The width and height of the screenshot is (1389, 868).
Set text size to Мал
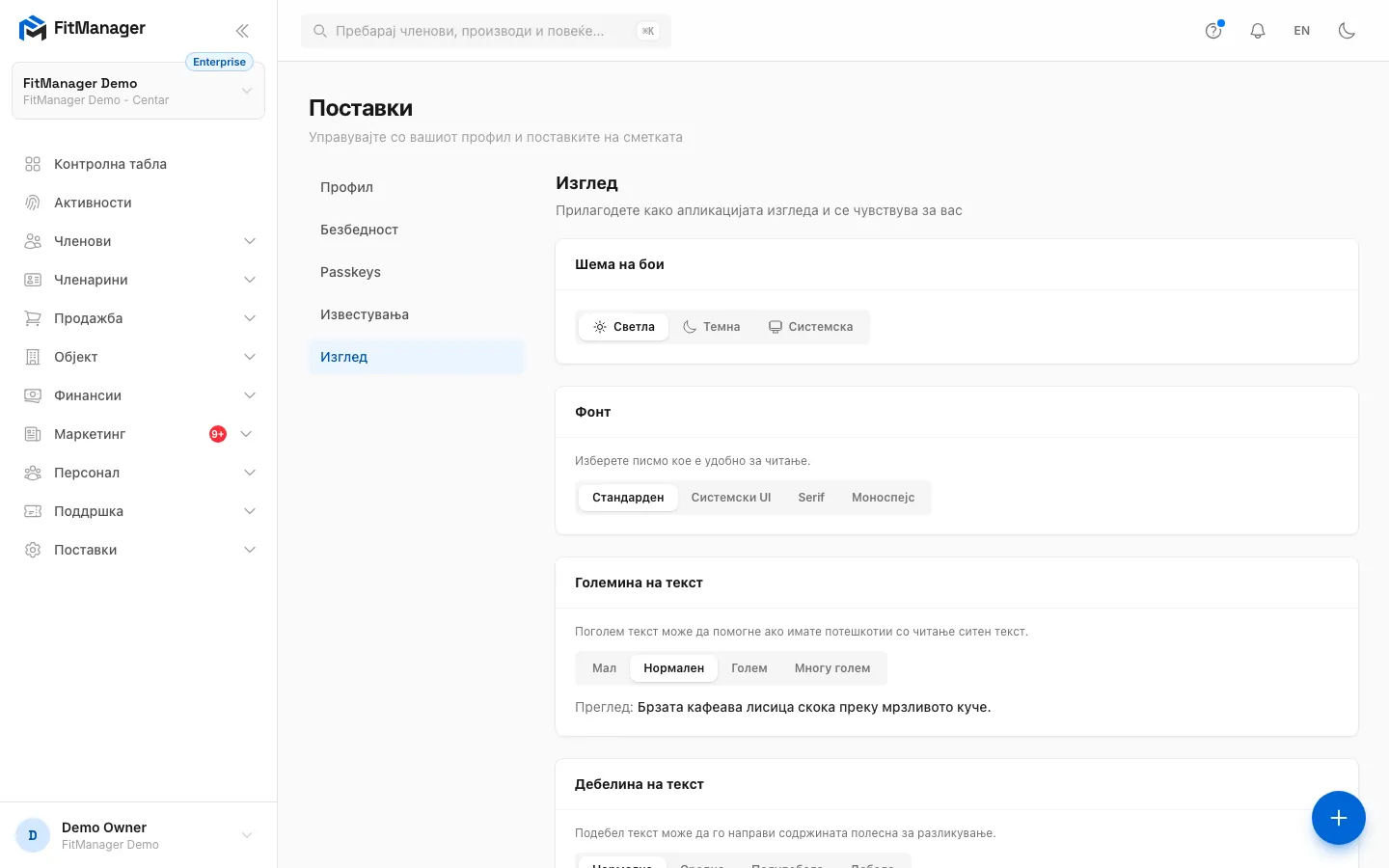(604, 668)
